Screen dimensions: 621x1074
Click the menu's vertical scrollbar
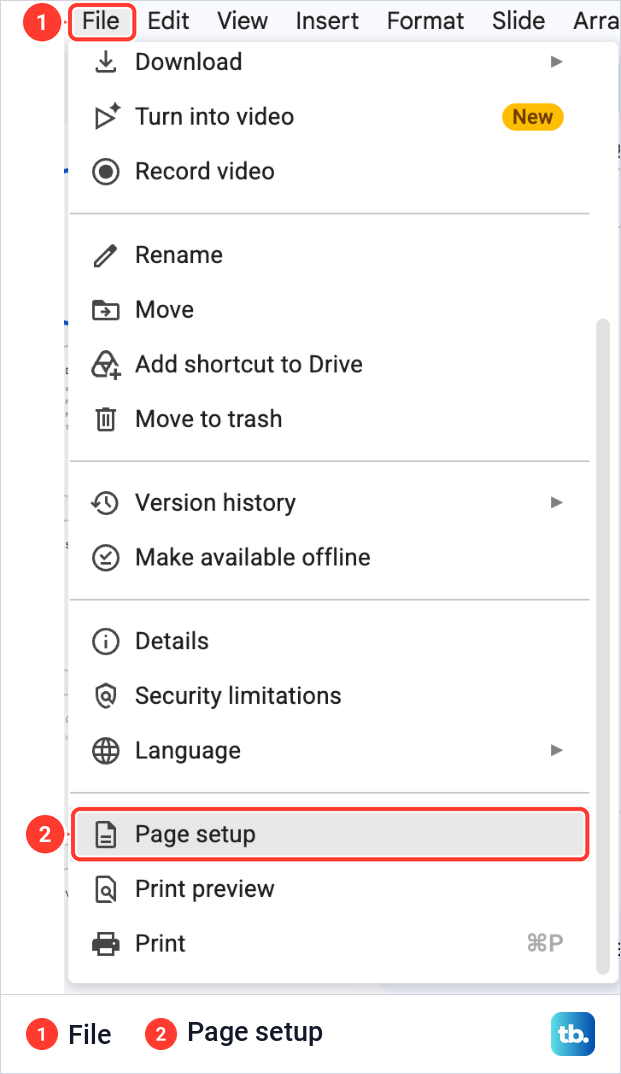[603, 646]
